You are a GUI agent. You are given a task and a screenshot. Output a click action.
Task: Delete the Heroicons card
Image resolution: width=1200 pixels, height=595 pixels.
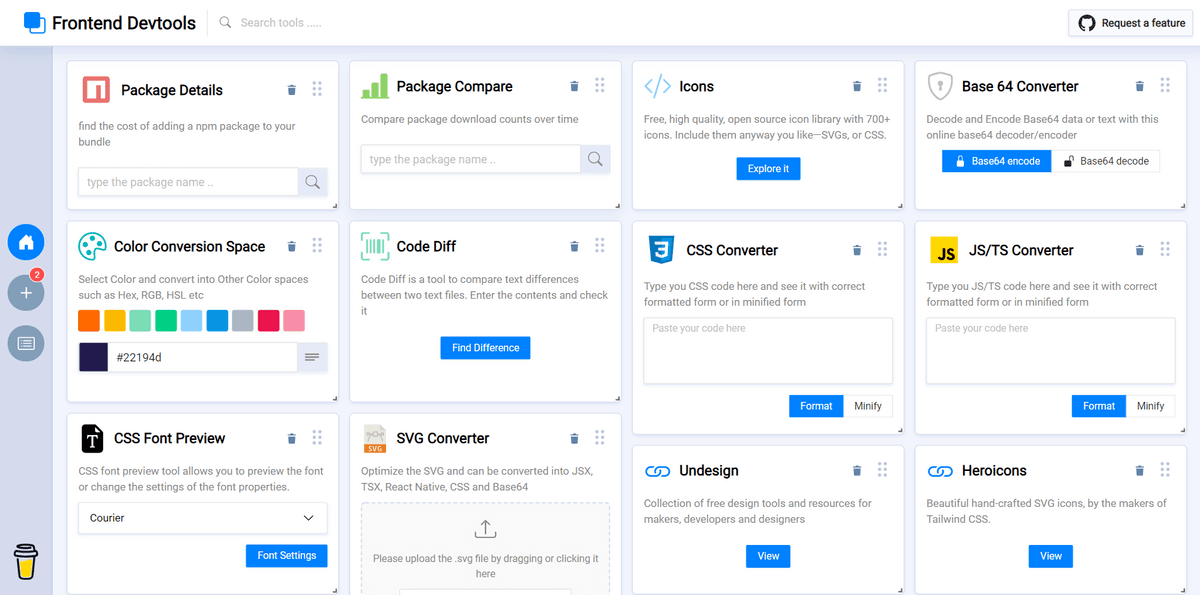click(x=1139, y=471)
